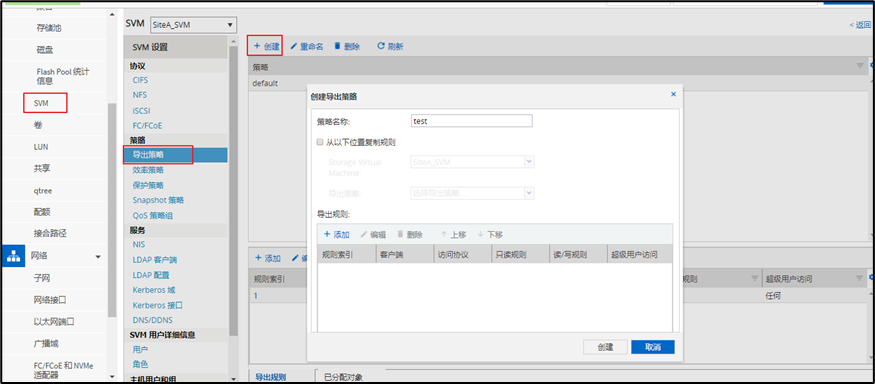
Task: Click the blue Network section icon
Action: [x=13, y=256]
